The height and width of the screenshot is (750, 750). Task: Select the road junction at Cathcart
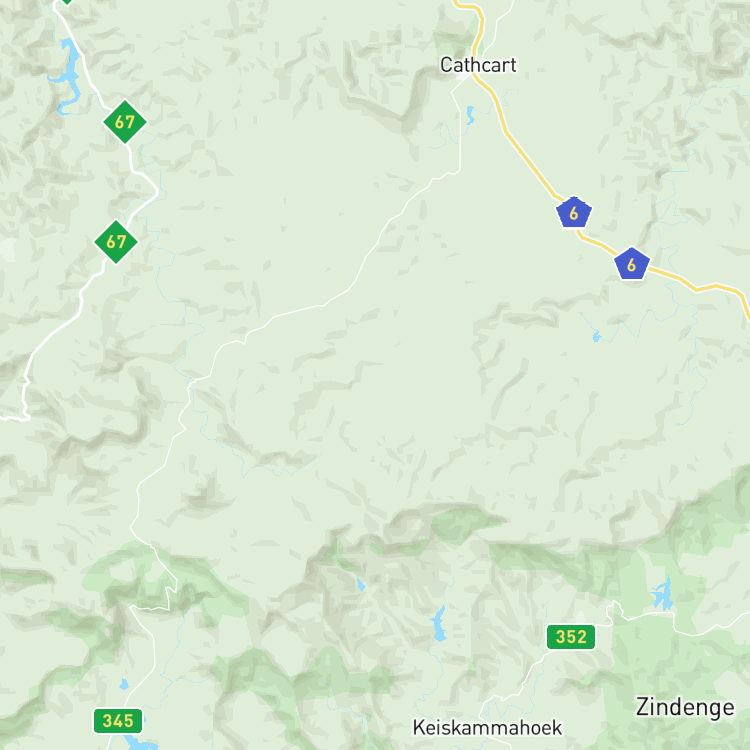471,75
